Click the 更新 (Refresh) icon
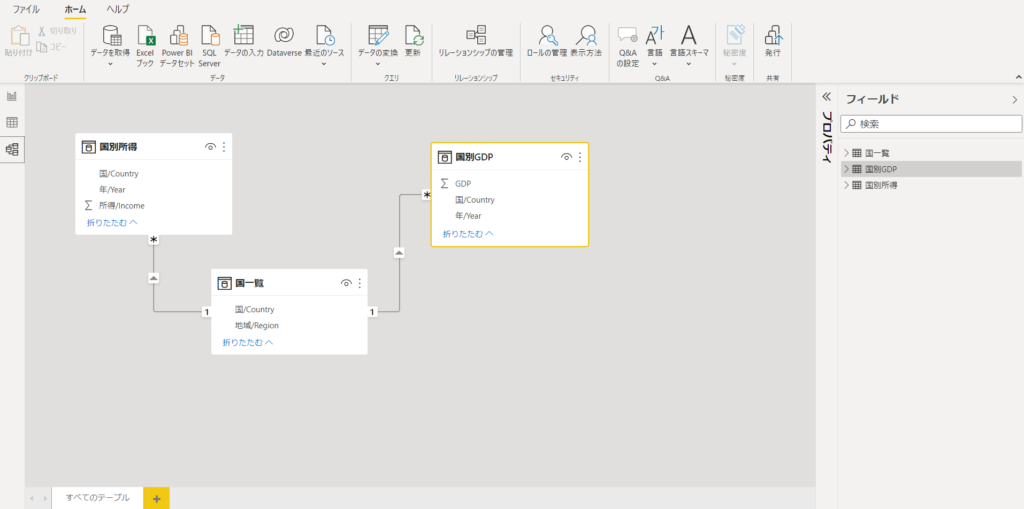This screenshot has height=509, width=1024. tap(413, 35)
